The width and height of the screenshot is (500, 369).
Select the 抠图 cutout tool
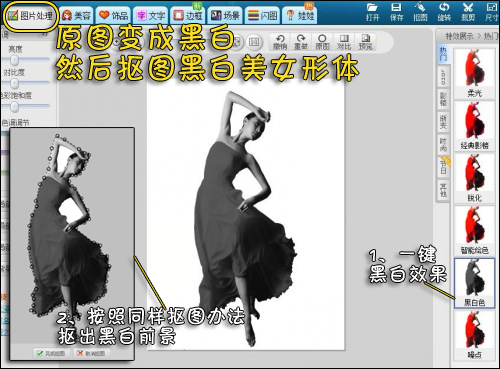420,12
